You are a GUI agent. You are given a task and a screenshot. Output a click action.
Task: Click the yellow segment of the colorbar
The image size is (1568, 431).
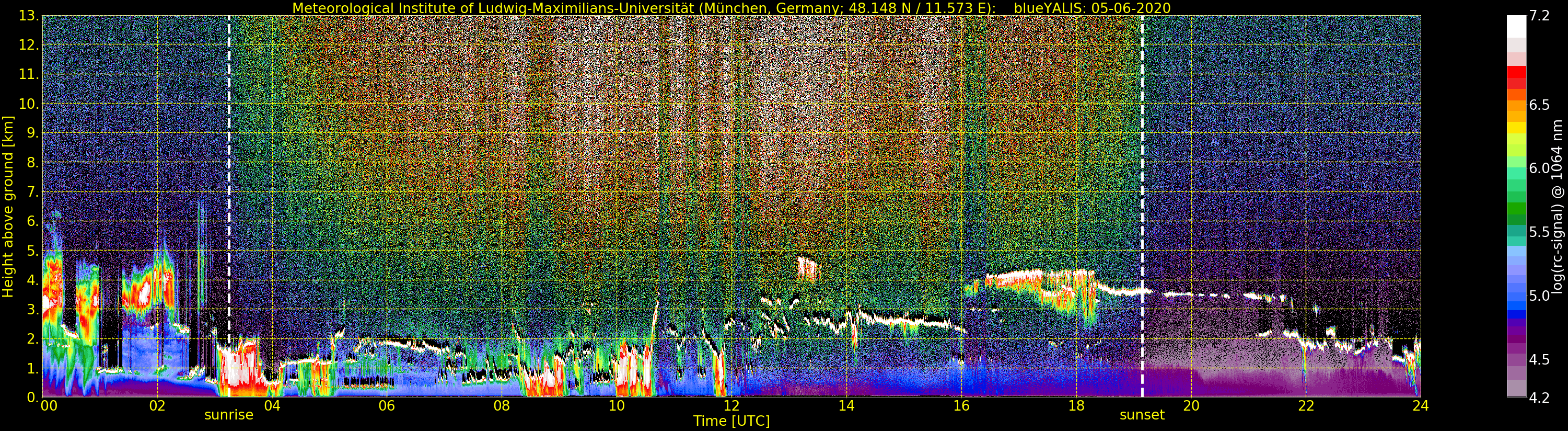[1516, 128]
